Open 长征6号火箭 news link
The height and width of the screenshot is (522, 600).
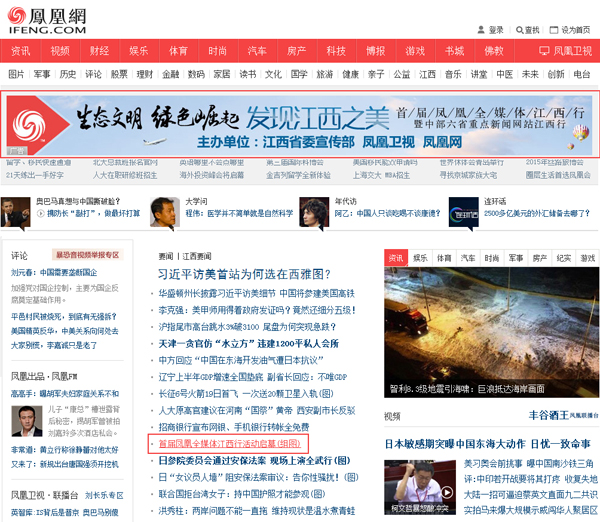[x=246, y=393]
